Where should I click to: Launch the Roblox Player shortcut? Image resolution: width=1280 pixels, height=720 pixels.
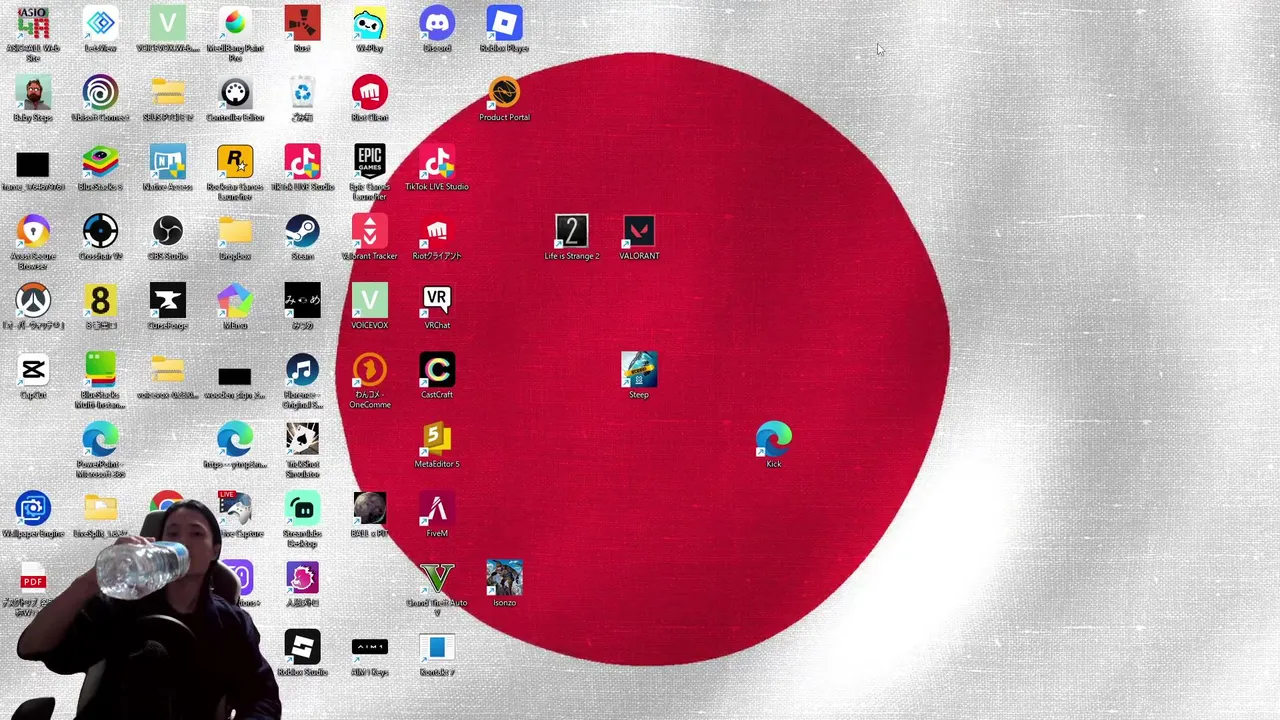click(x=504, y=24)
